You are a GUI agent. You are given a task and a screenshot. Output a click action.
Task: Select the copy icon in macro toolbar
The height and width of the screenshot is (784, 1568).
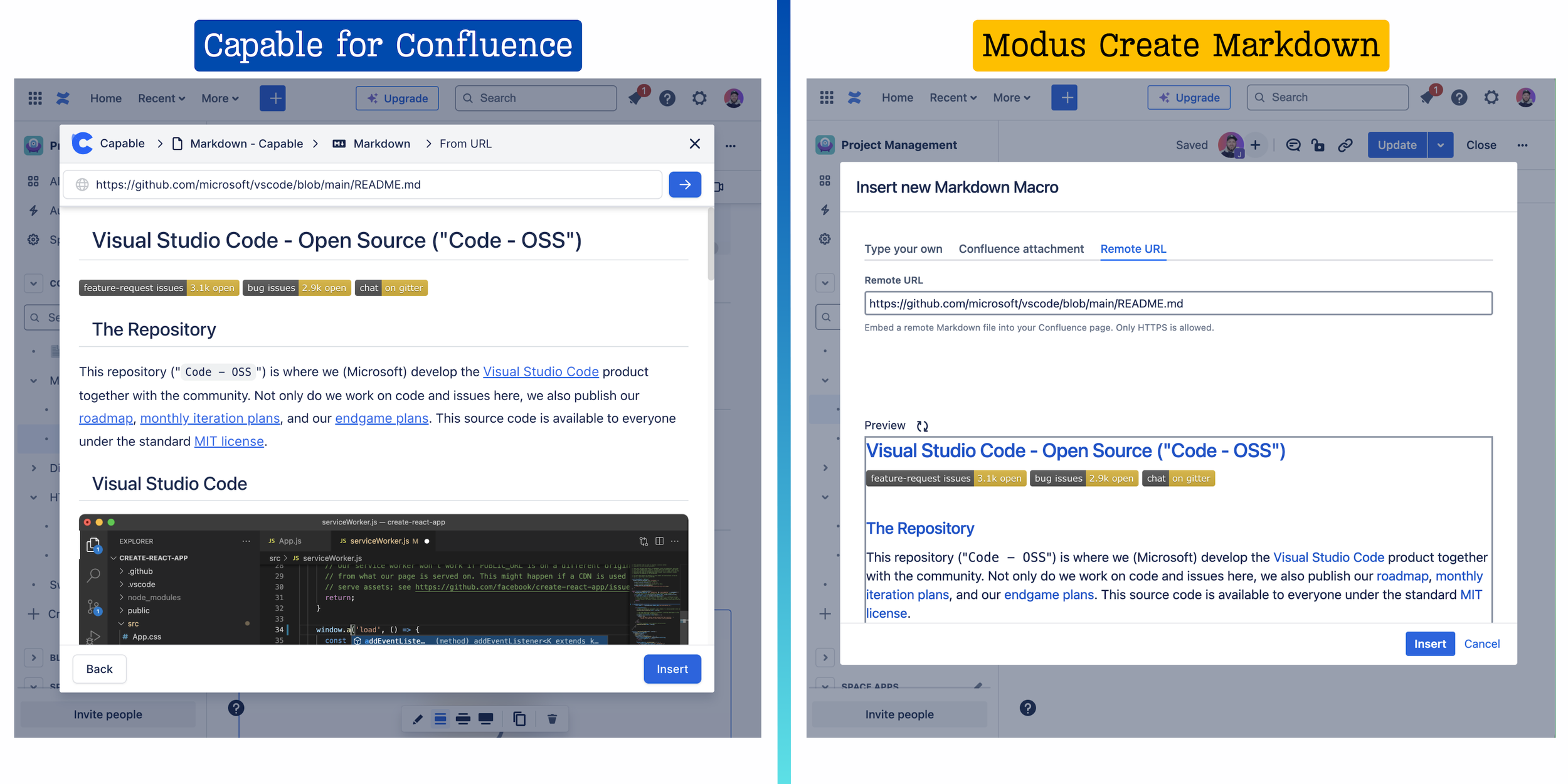tap(519, 719)
